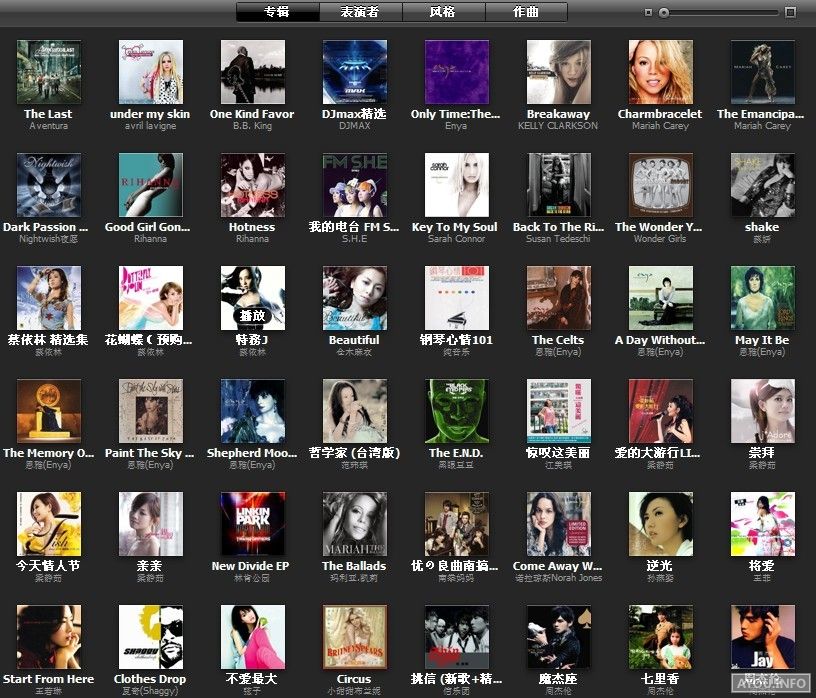Switch to the 专辑 (Albums) tab
The width and height of the screenshot is (816, 698).
click(x=277, y=11)
